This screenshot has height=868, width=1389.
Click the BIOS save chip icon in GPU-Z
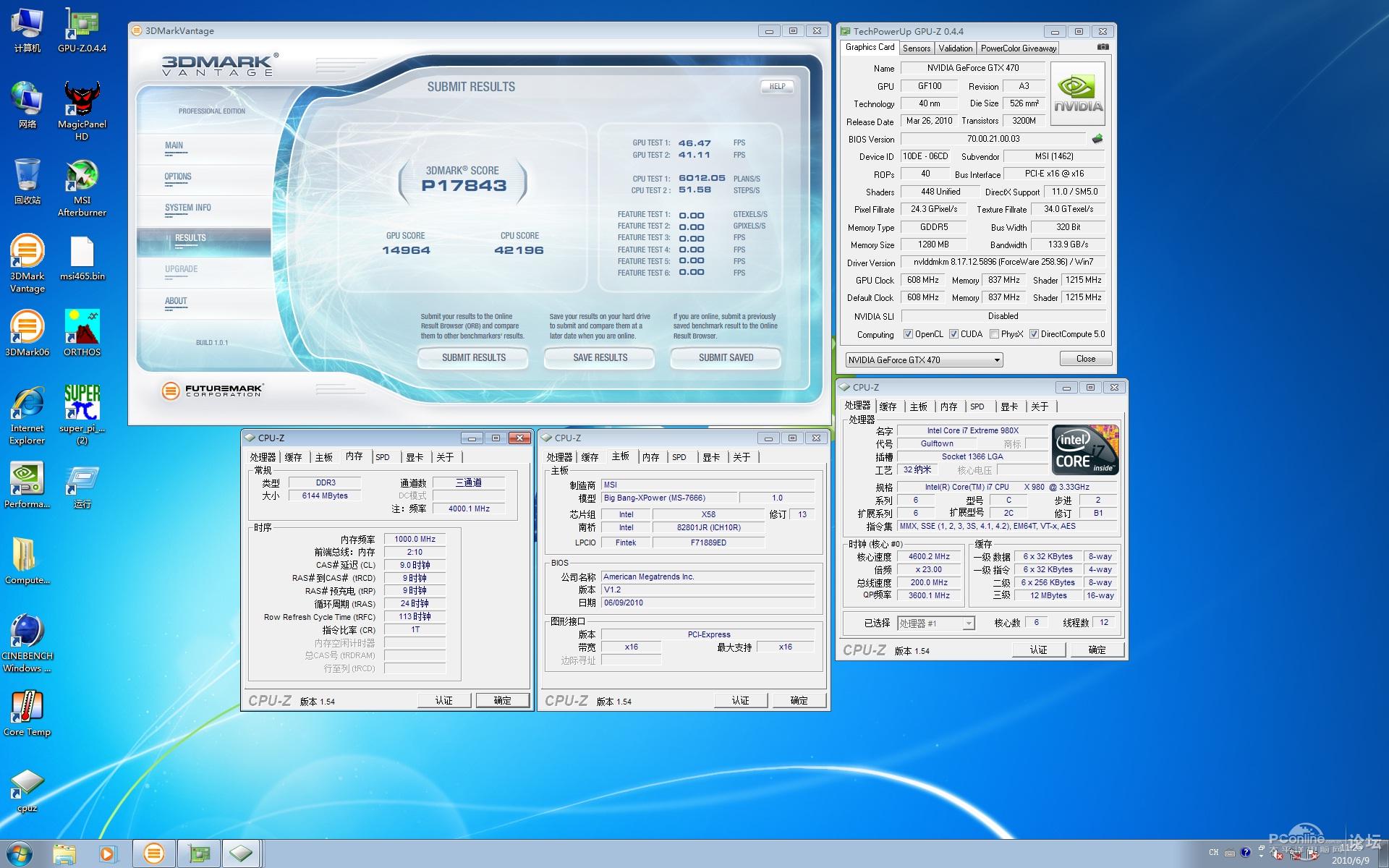click(1097, 139)
